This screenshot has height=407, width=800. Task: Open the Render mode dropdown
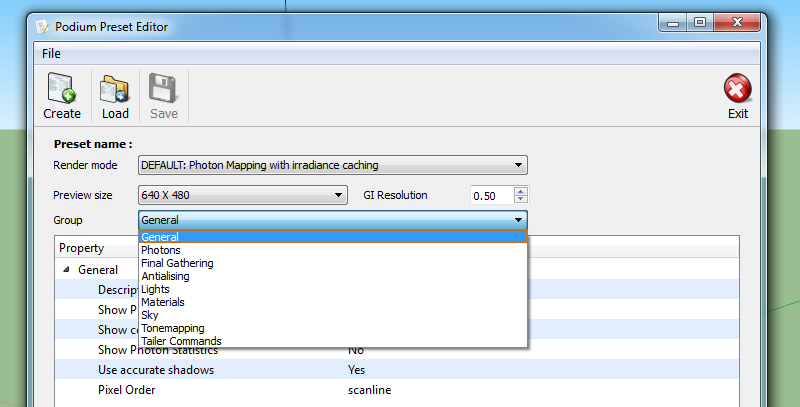pos(333,165)
